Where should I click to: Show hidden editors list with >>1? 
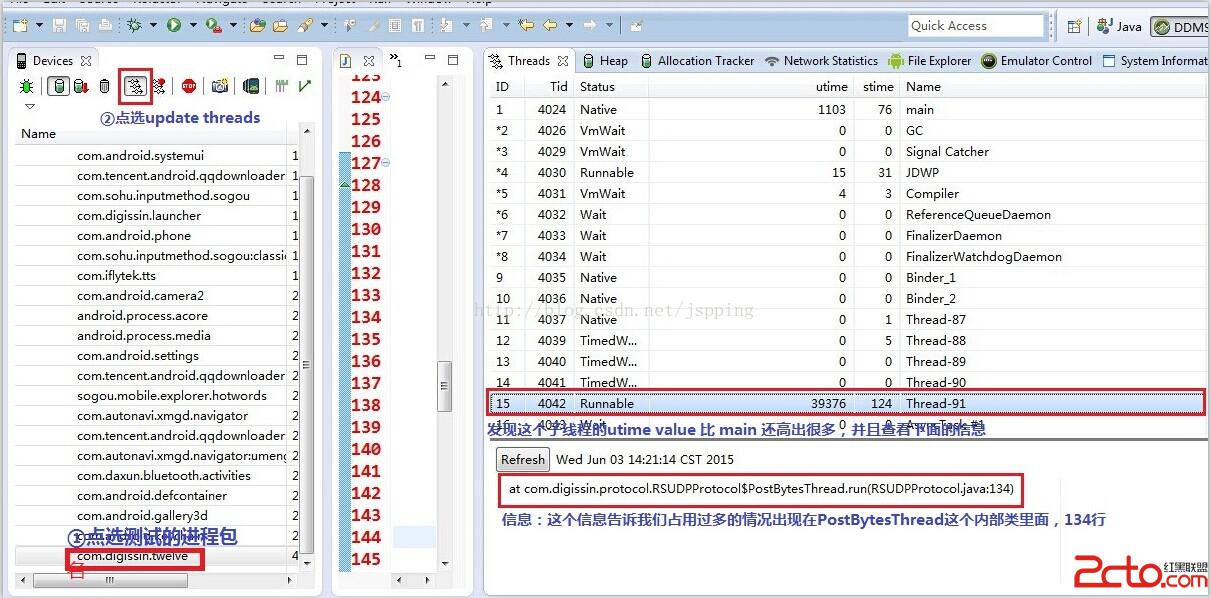(x=395, y=61)
